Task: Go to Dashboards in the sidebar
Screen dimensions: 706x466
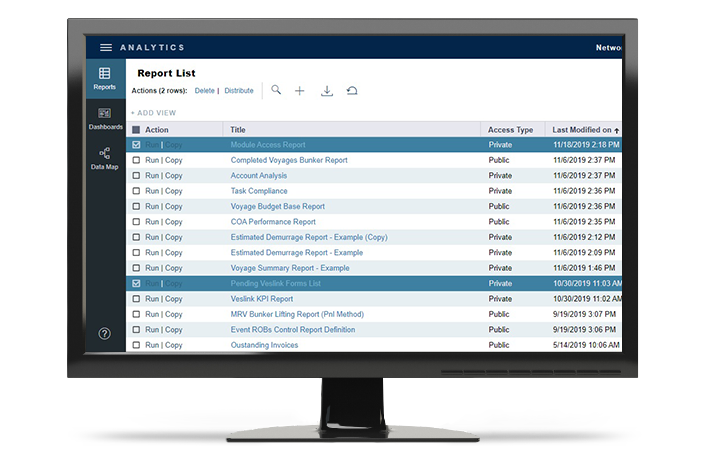Action: coord(105,119)
